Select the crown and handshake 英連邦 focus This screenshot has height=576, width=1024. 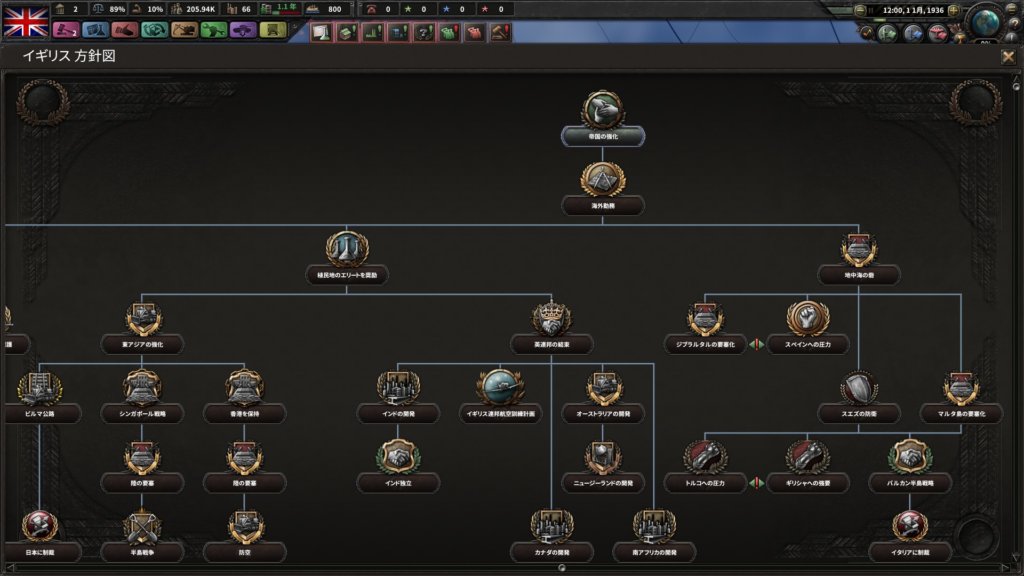[552, 327]
